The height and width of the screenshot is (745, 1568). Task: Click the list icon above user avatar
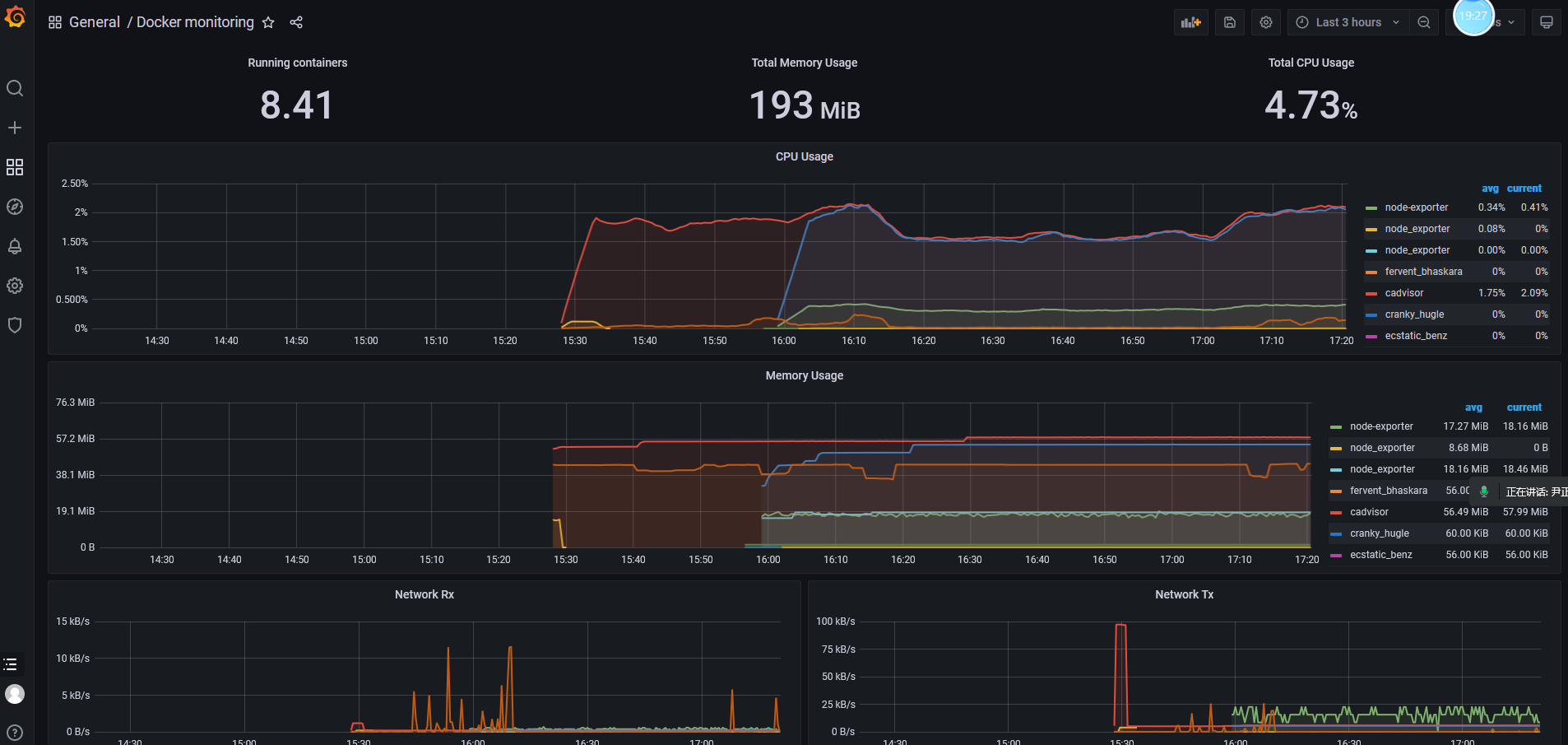tap(11, 664)
